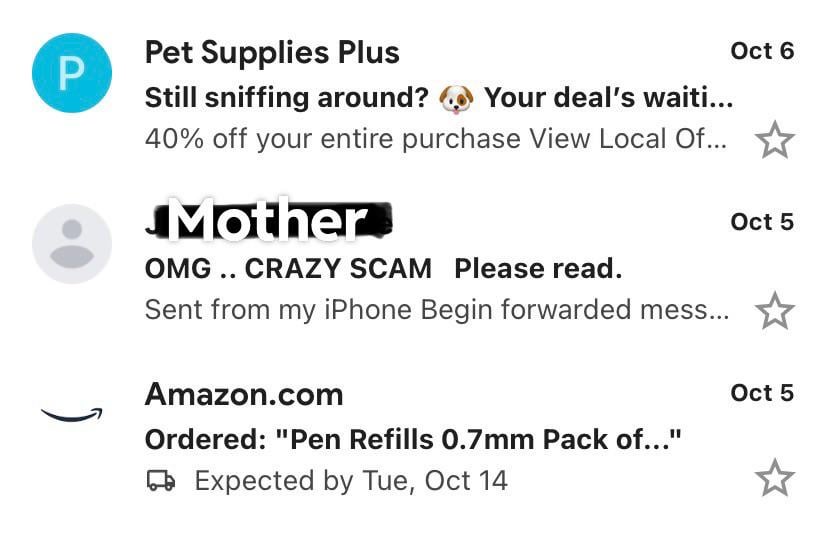Star the CRAZY SCAM email
The width and height of the screenshot is (828, 541).
coord(774,311)
